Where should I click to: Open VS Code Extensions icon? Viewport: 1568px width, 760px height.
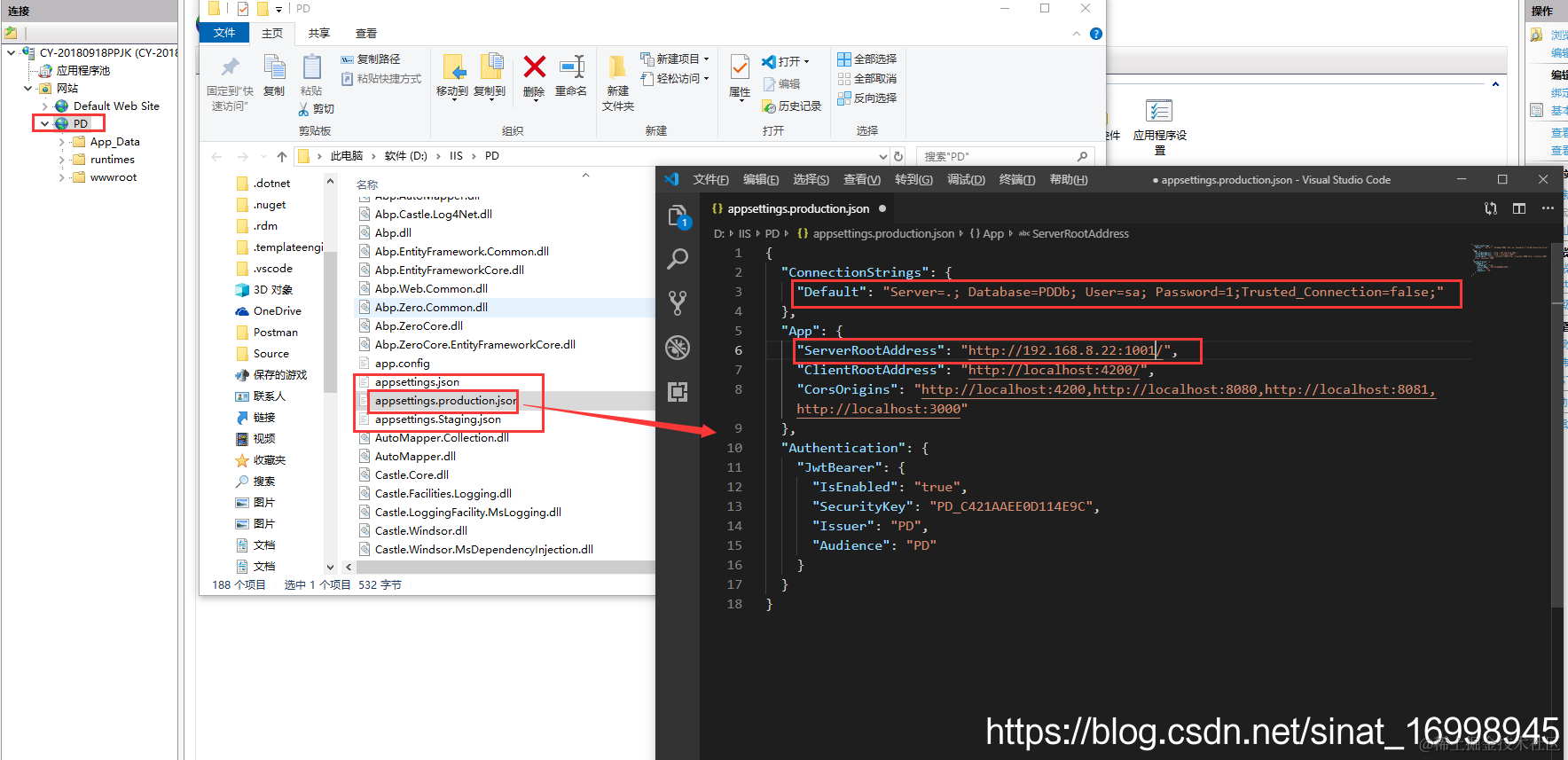click(678, 392)
